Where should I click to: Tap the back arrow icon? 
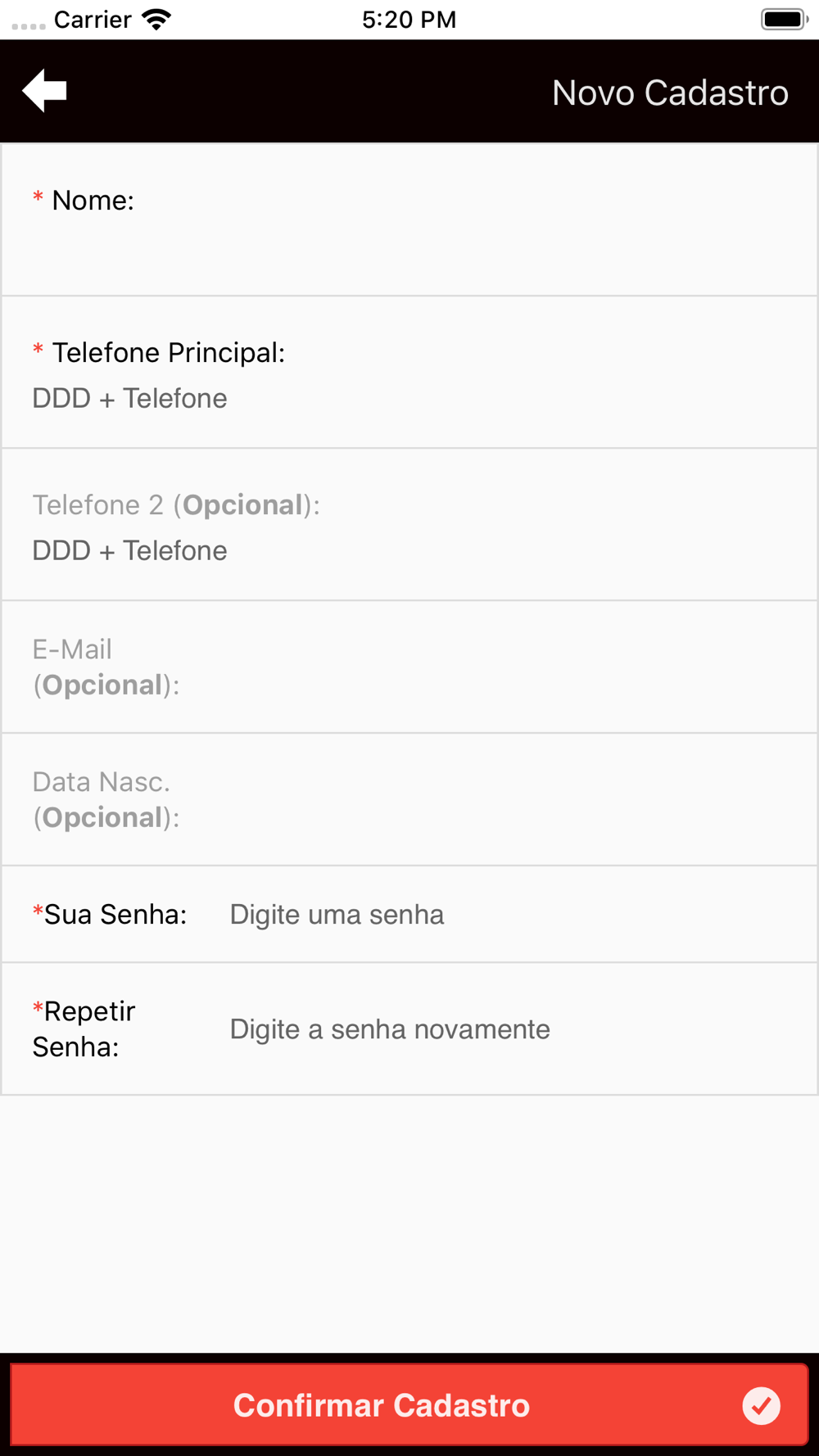[x=44, y=90]
